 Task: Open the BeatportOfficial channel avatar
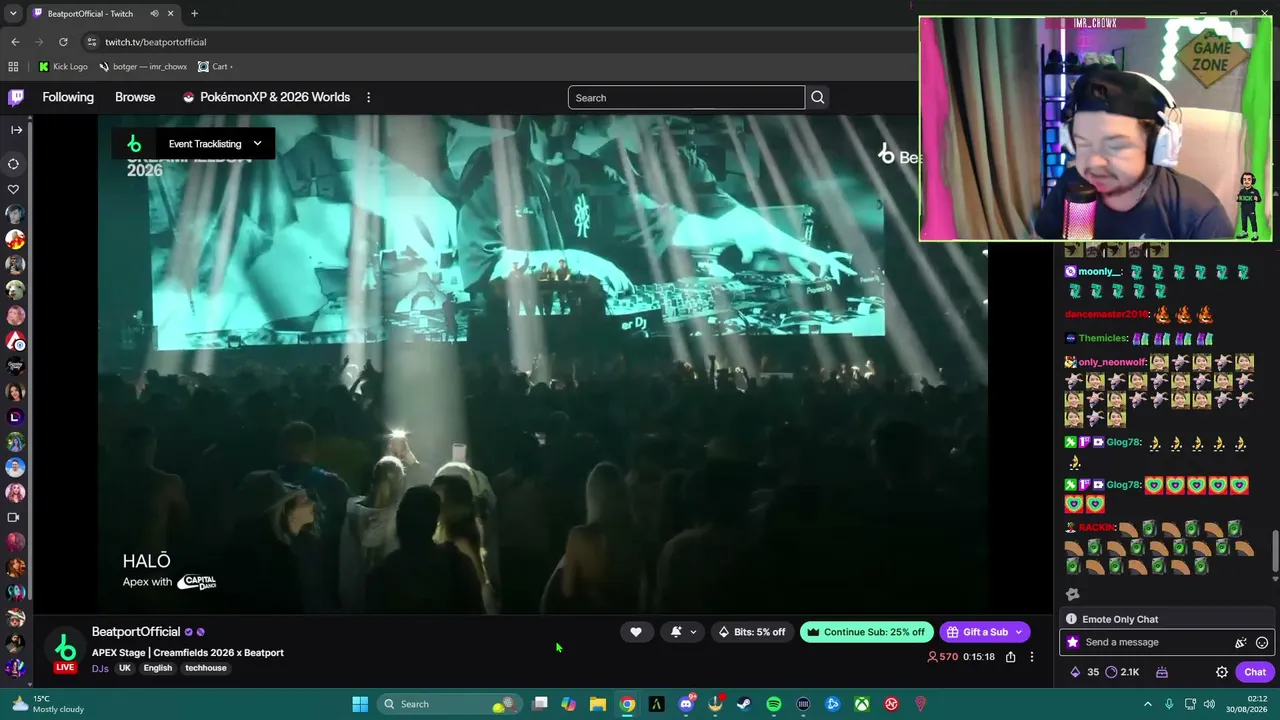[x=65, y=648]
